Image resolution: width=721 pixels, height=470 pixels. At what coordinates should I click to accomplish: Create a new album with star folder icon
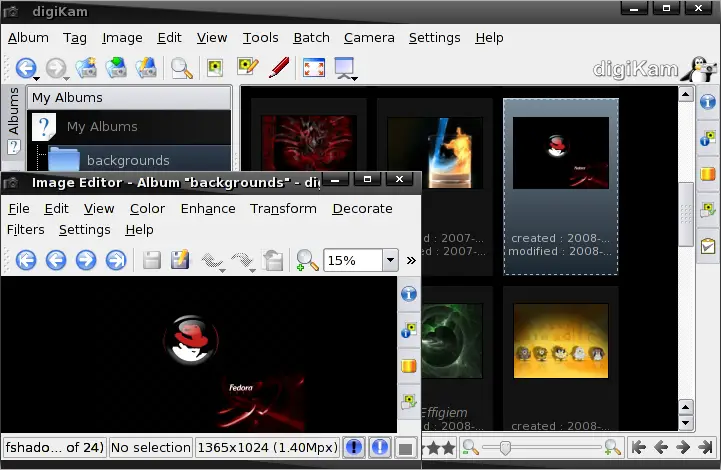coord(86,68)
